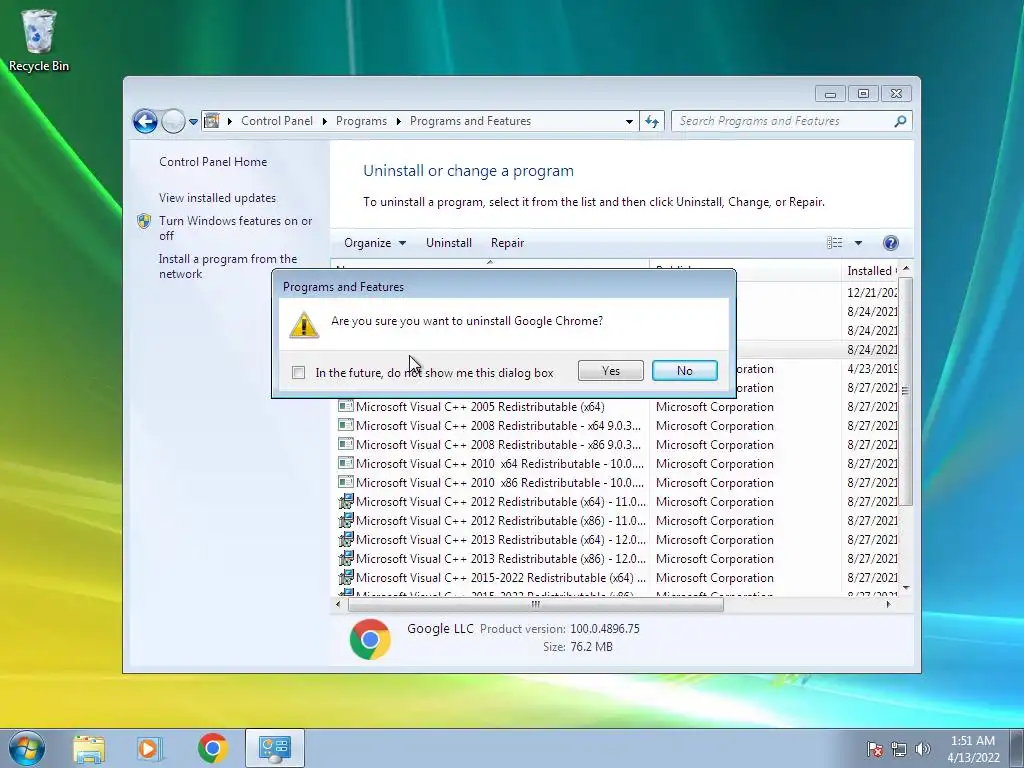
Task: Click the change view icon
Action: pos(835,243)
